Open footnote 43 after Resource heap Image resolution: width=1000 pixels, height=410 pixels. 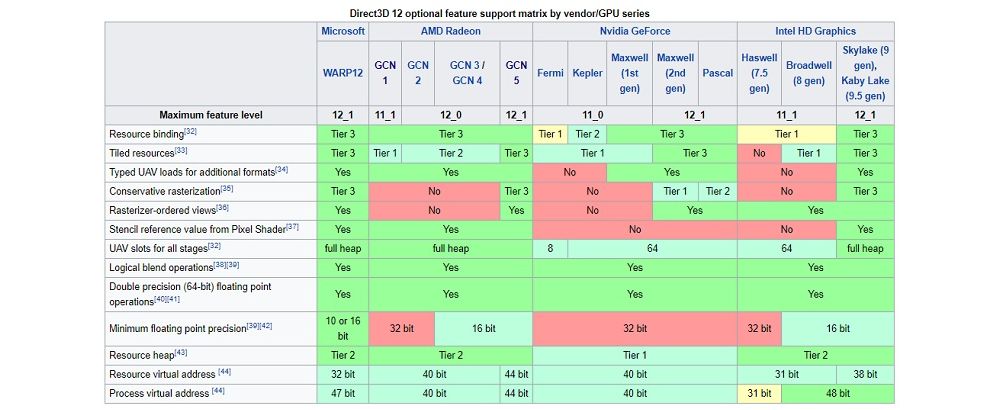(x=181, y=351)
